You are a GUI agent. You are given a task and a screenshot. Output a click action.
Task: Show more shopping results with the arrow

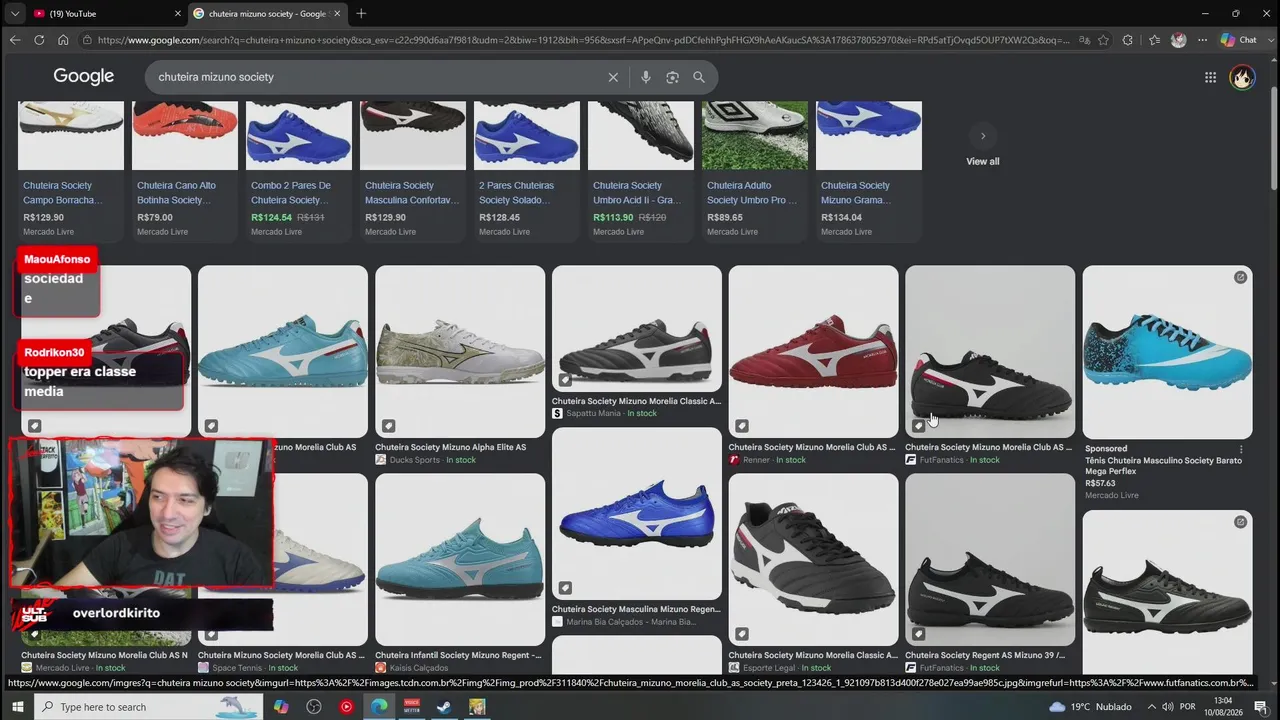coord(983,136)
